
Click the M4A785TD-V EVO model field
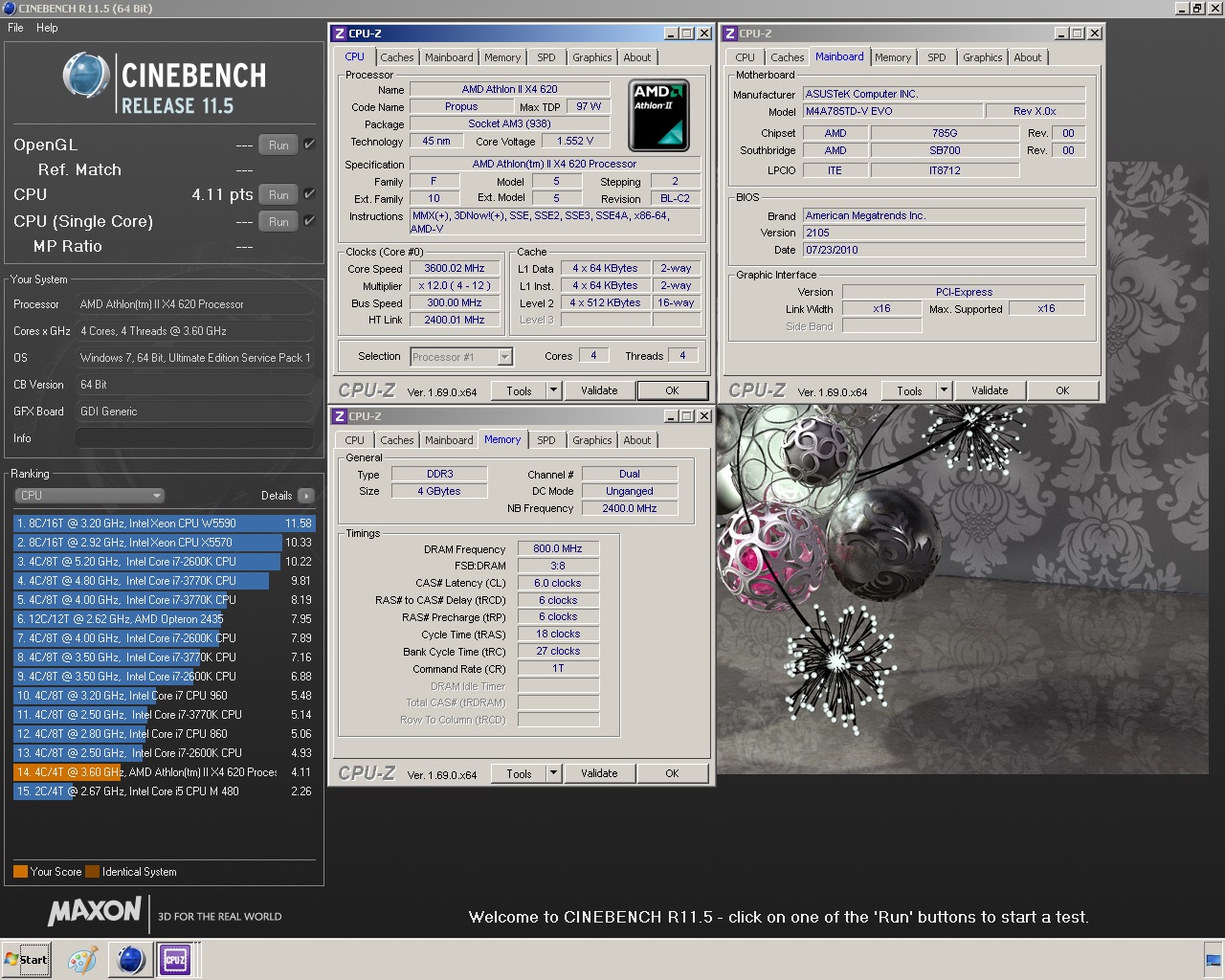click(892, 111)
